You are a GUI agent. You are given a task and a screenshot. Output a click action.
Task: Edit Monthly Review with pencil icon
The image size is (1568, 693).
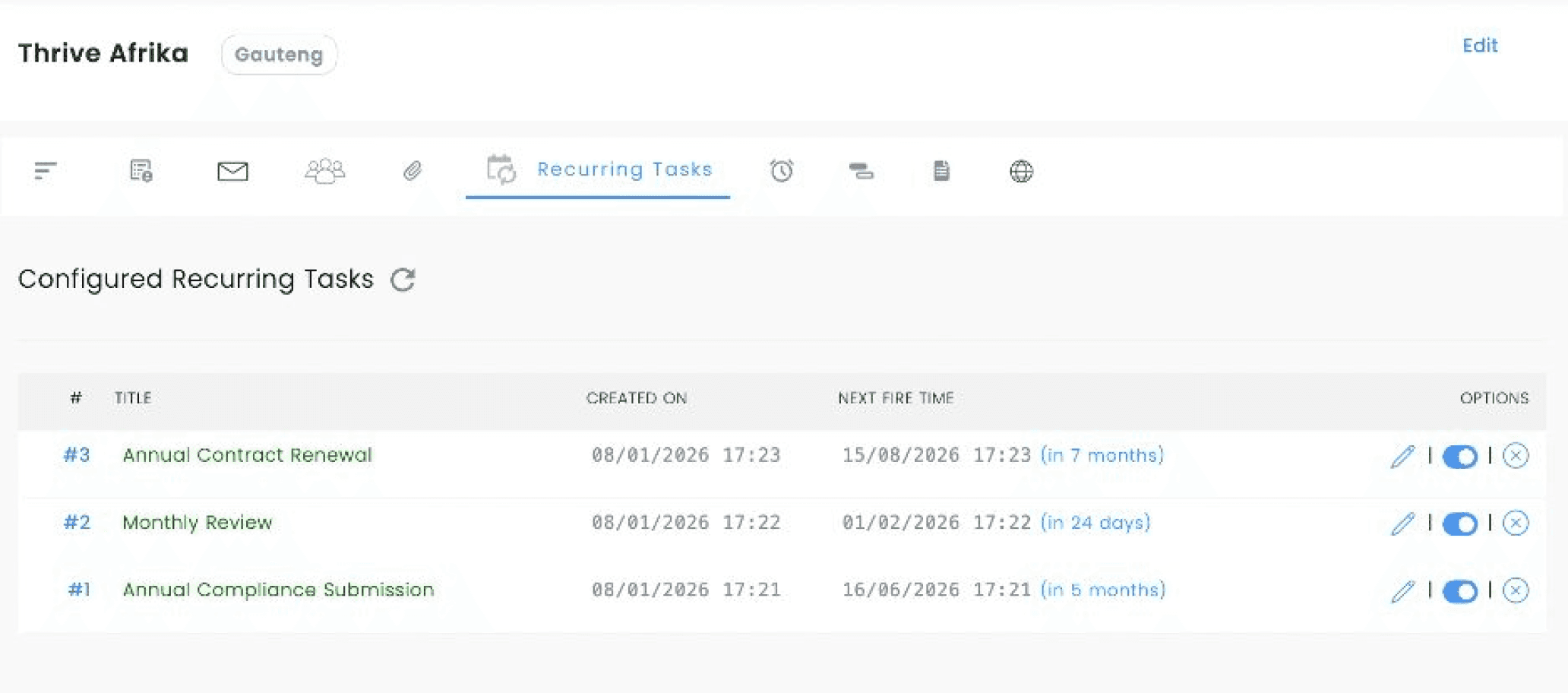pos(1402,524)
